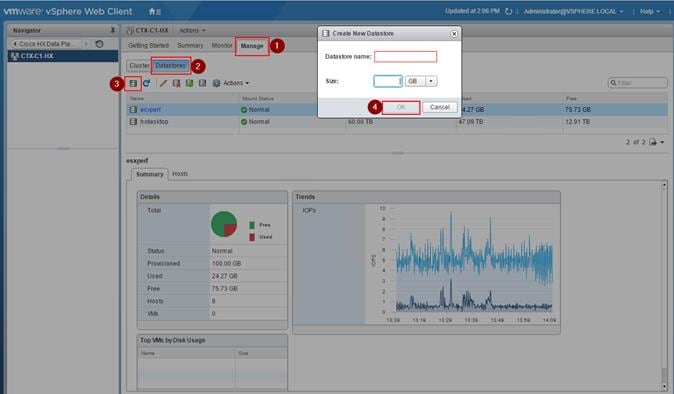Click the 75.73 GB Free cell
The height and width of the screenshot is (394, 674).
coord(578,110)
